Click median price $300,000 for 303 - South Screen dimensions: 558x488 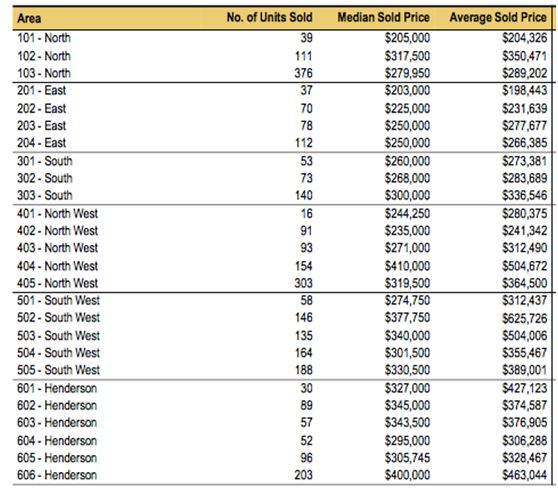[x=407, y=195]
